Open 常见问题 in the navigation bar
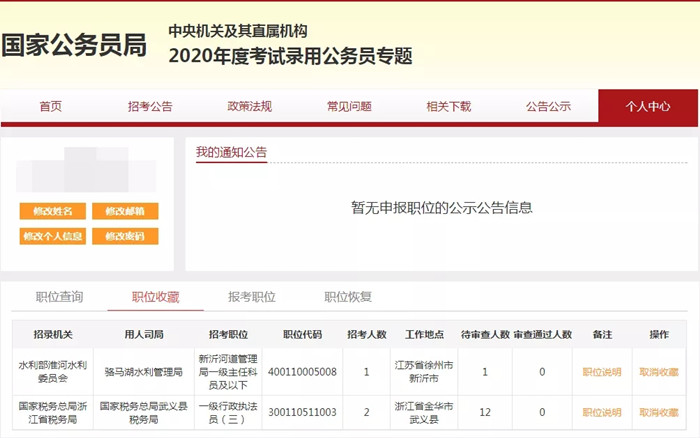Image resolution: width=700 pixels, height=438 pixels. 349,106
